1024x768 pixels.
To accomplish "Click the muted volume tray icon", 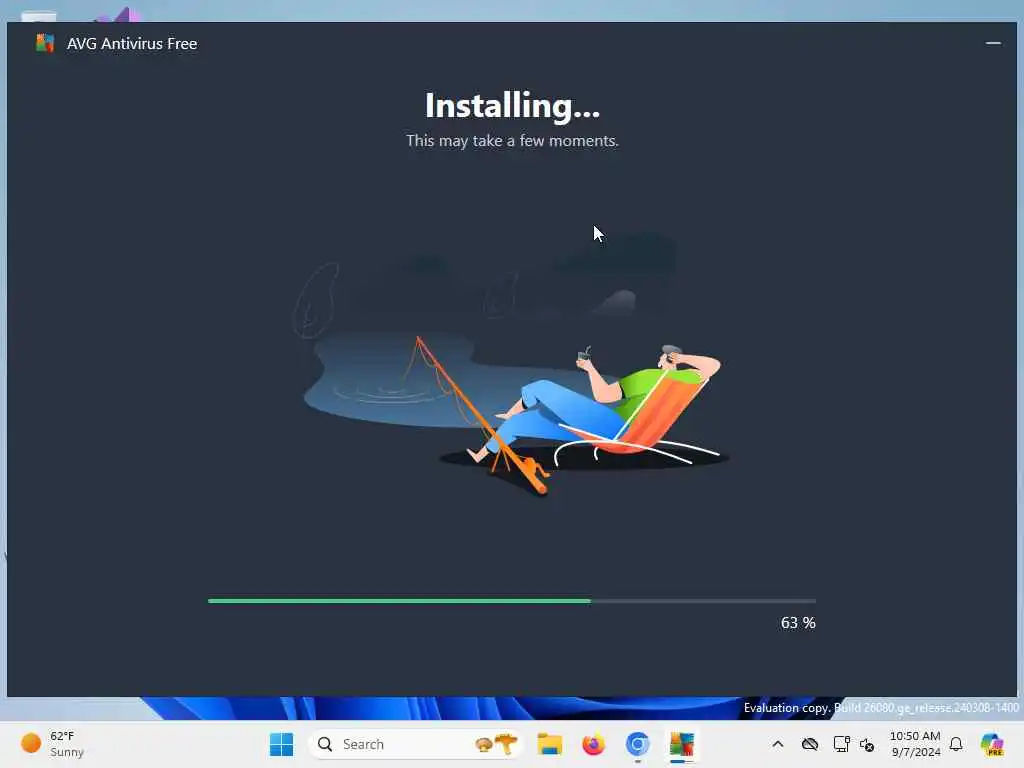I will (x=867, y=744).
